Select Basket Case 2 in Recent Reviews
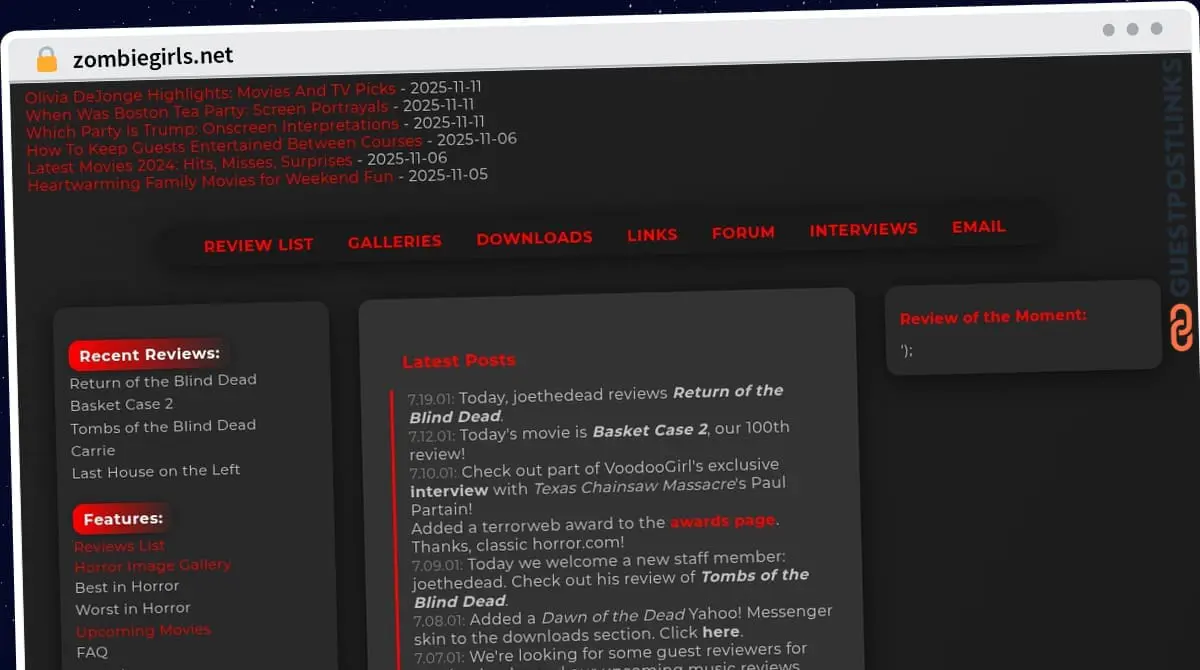This screenshot has height=670, width=1200. [121, 404]
